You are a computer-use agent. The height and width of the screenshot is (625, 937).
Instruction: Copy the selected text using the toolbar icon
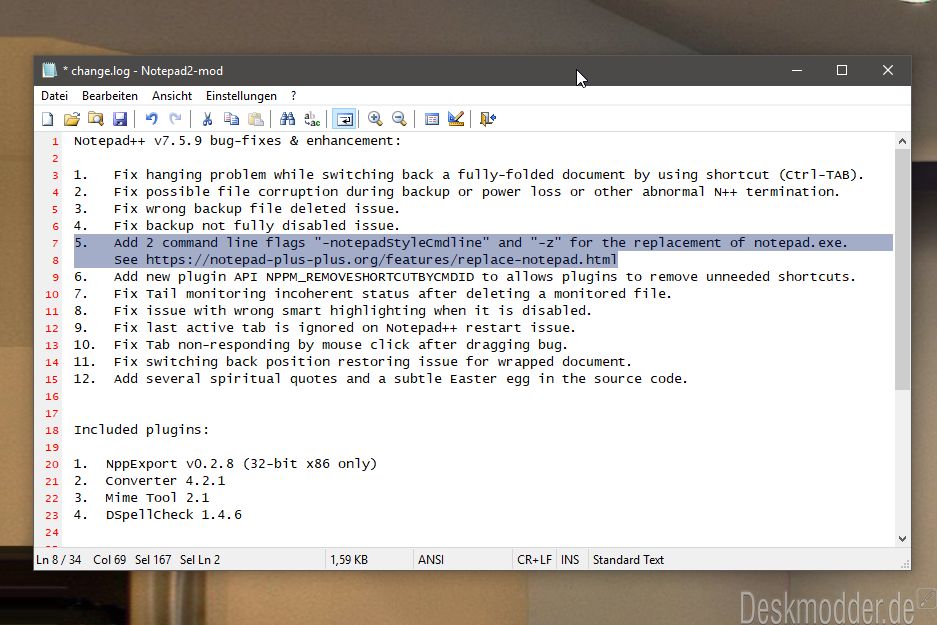231,119
